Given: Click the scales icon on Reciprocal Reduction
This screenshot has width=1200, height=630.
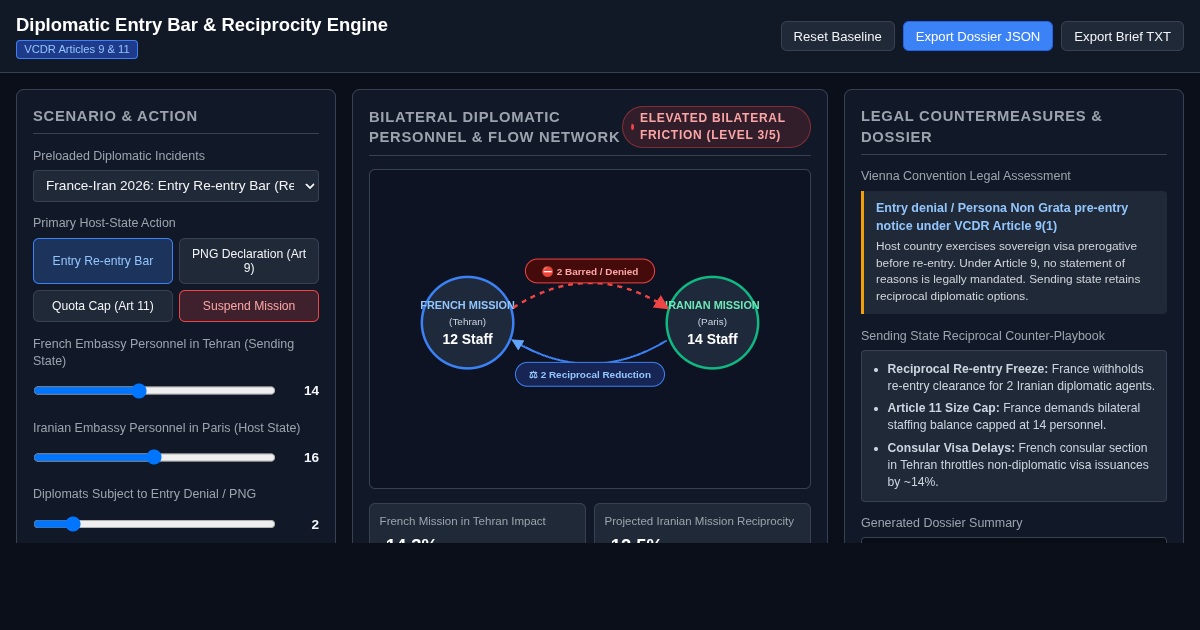Looking at the screenshot, I should tap(533, 375).
